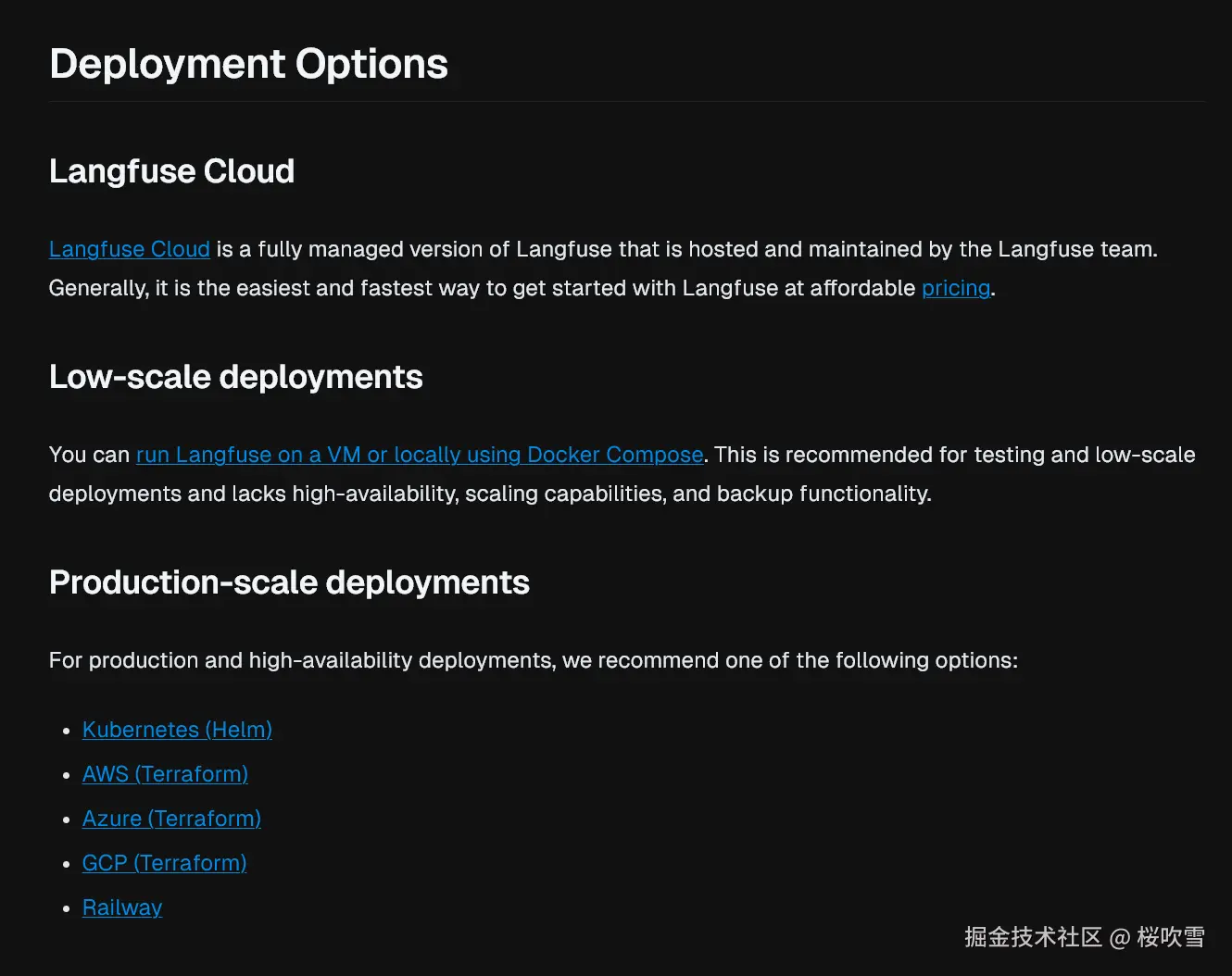Go to the AWS (Terraform) link
This screenshot has width=1232, height=976.
point(165,774)
